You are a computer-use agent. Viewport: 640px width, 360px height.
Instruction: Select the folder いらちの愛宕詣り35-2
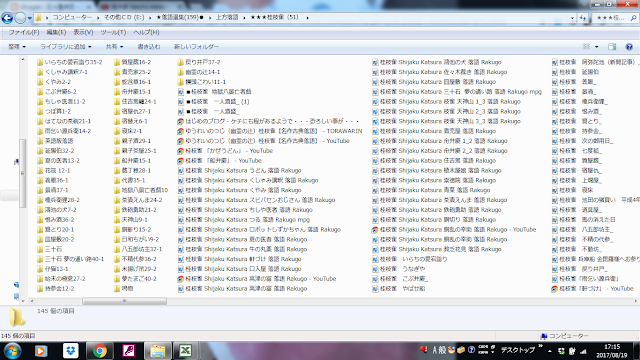click(69, 62)
